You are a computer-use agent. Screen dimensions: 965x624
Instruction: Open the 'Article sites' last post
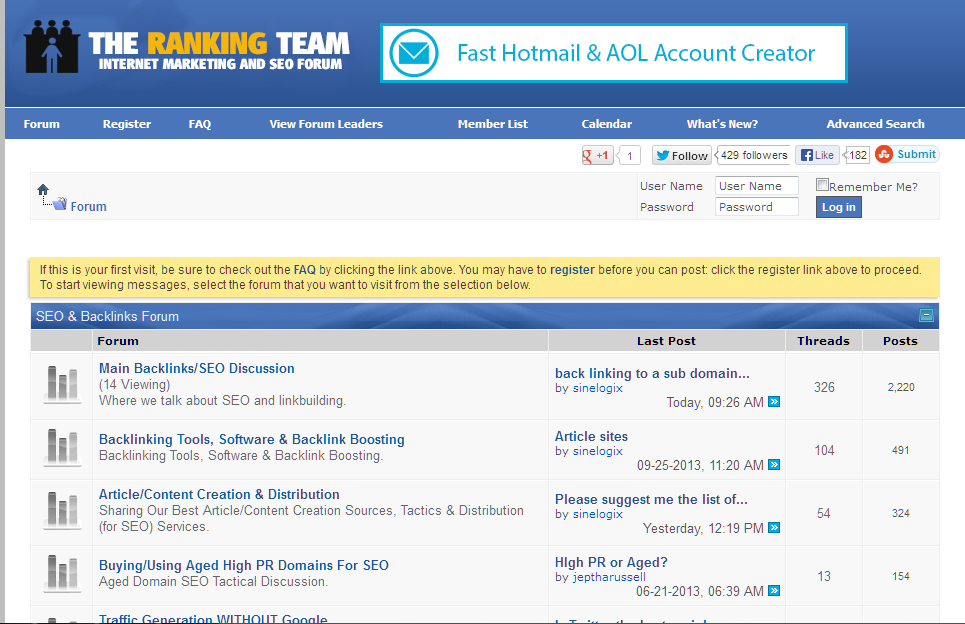(x=591, y=436)
